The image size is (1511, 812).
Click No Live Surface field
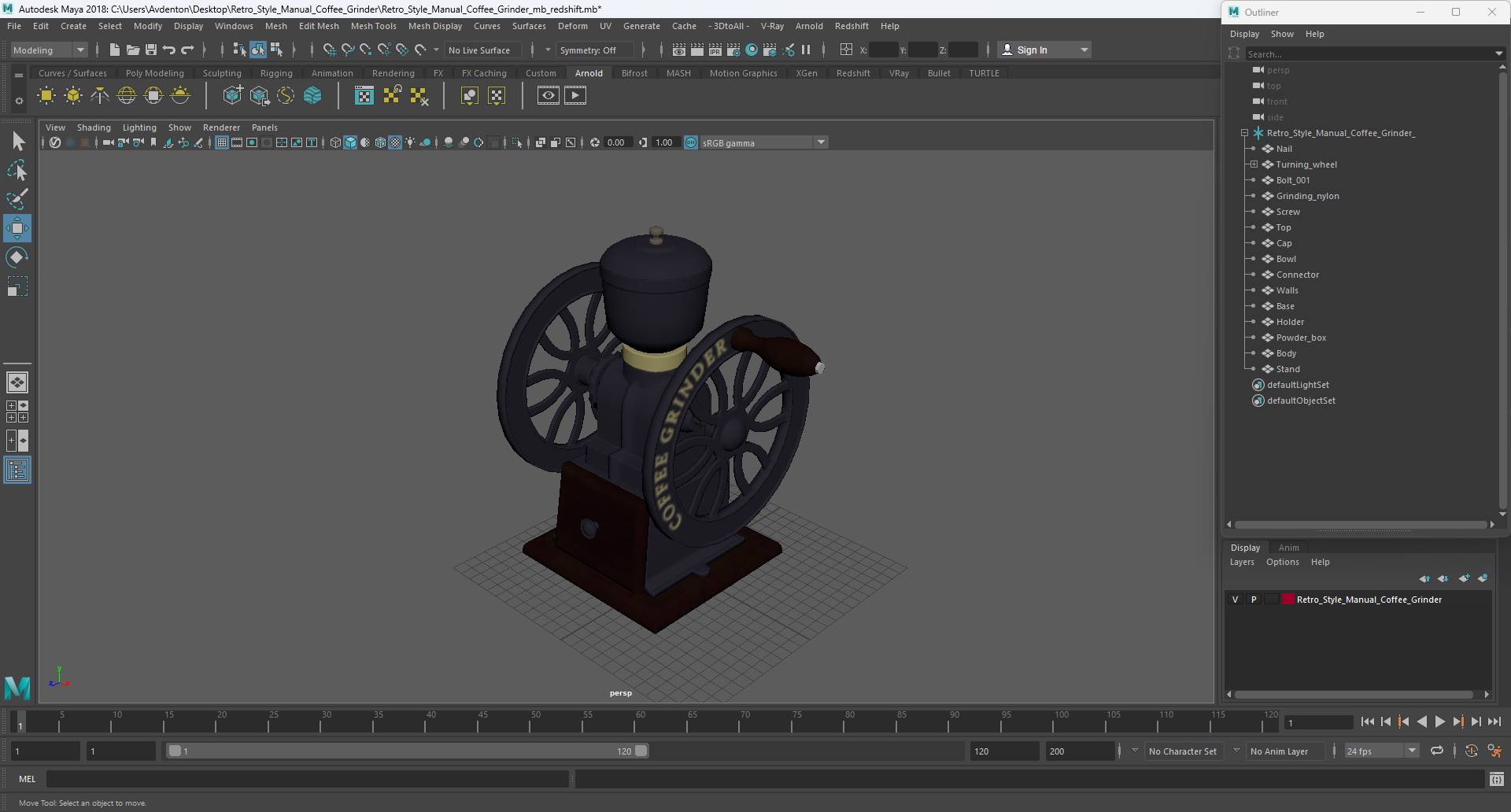[x=482, y=50]
